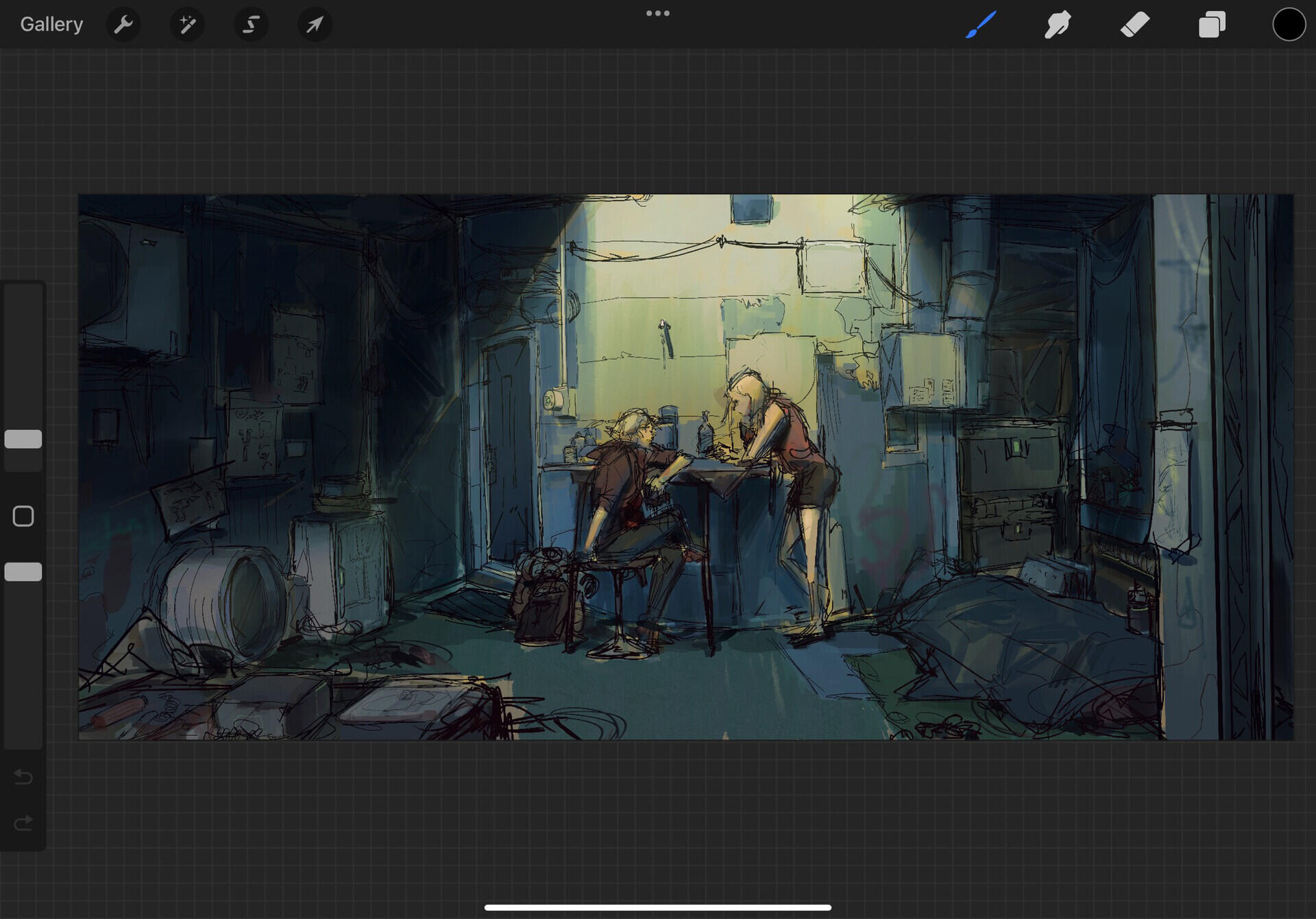The image size is (1316, 919).
Task: Tap the brush size slider handle
Action: click(x=23, y=439)
